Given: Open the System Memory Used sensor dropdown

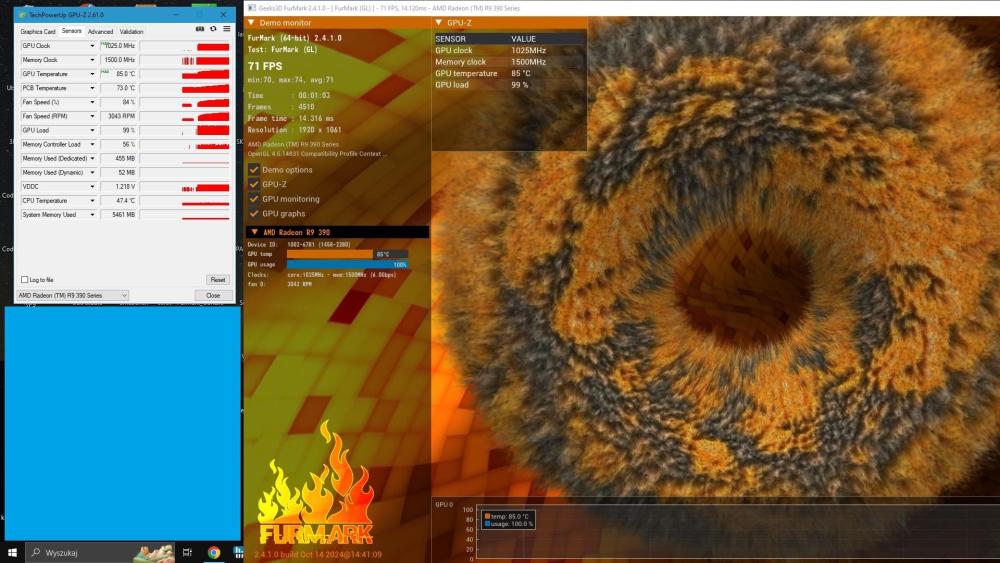Looking at the screenshot, I should (92, 214).
